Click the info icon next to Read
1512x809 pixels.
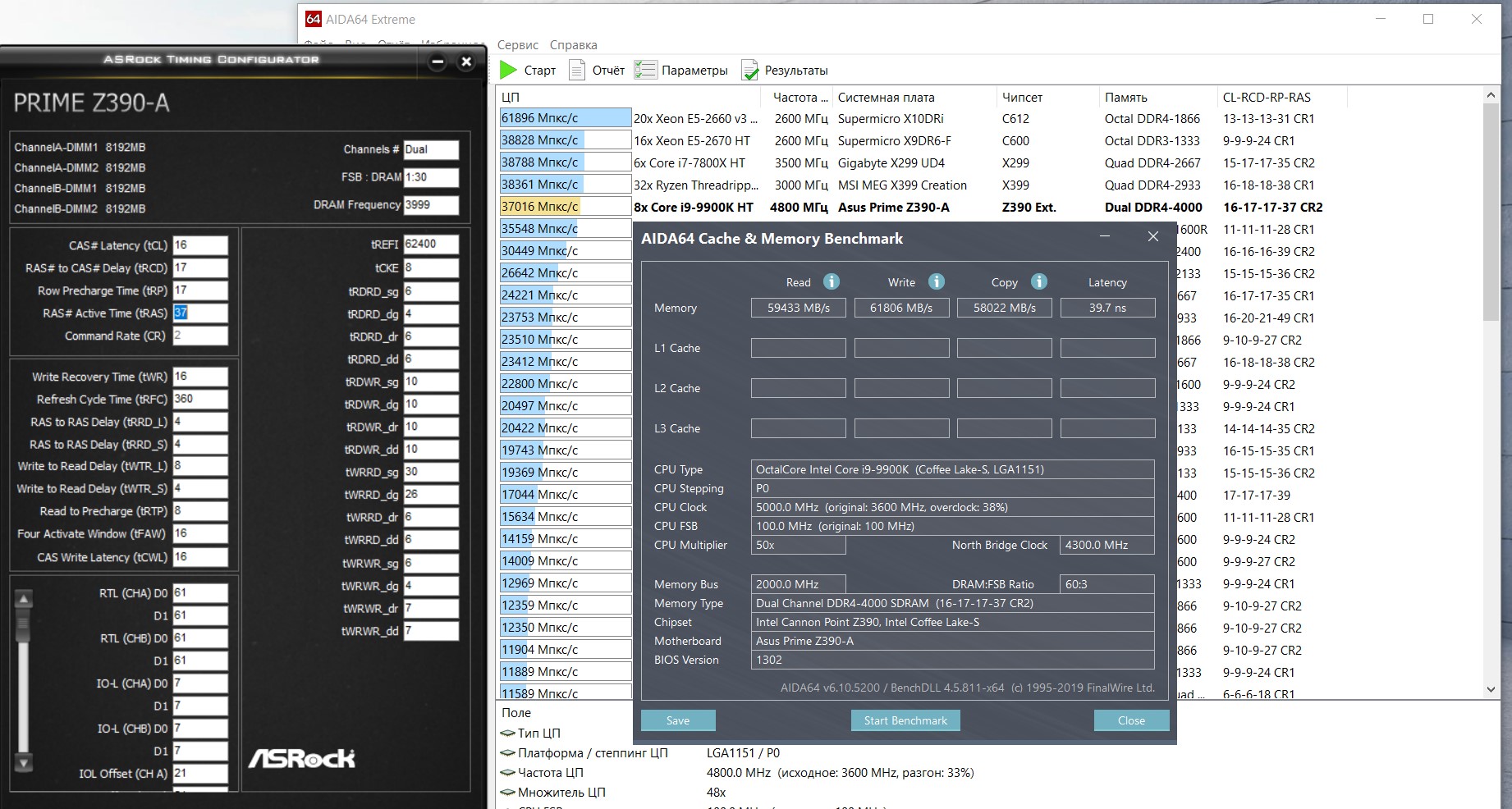coord(832,282)
